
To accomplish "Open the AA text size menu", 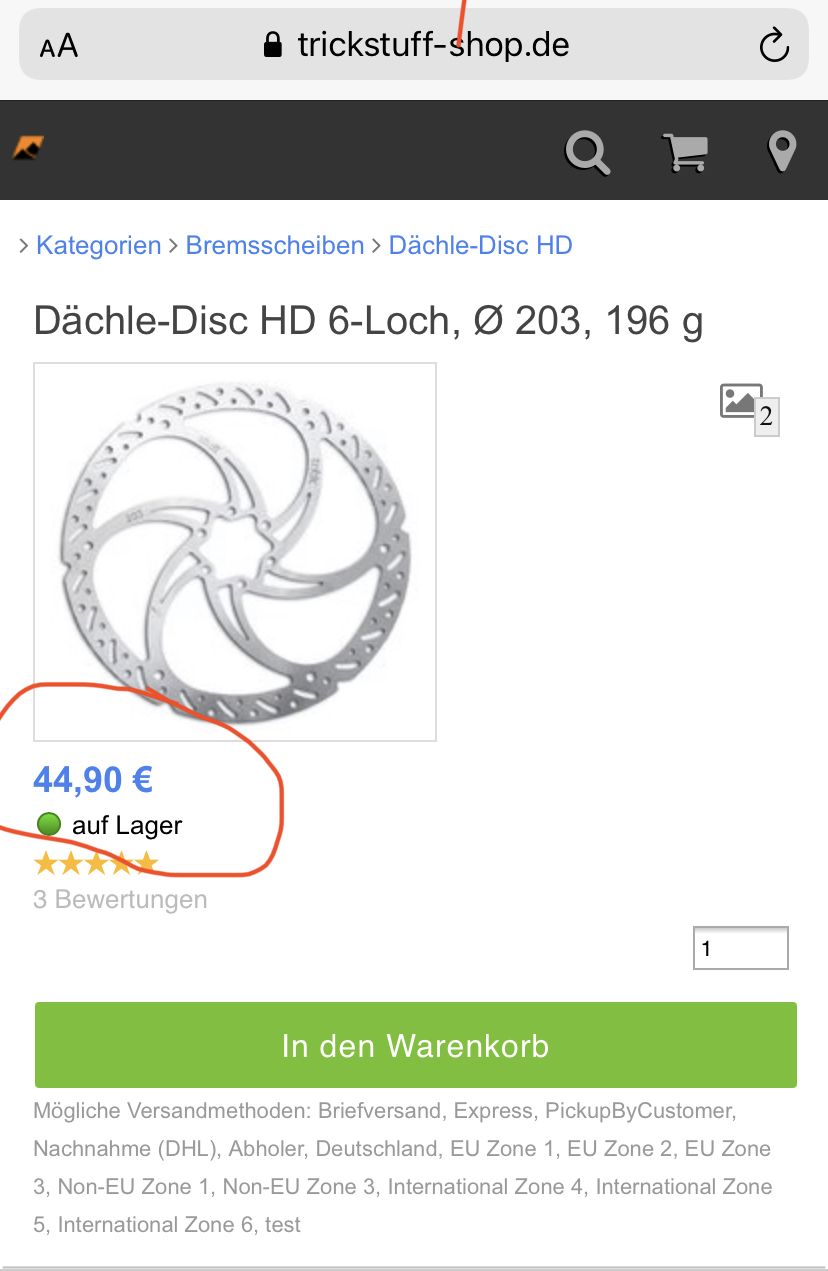I will 59,45.
